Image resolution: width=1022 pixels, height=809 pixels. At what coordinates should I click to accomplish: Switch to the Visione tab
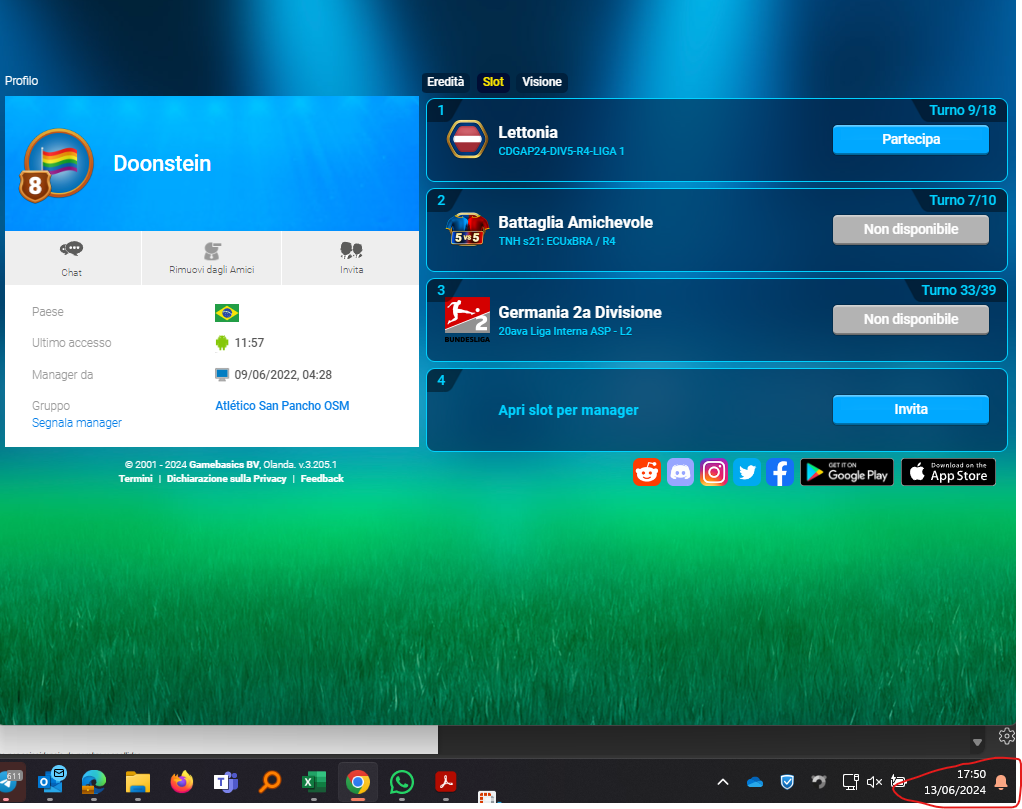(x=542, y=82)
